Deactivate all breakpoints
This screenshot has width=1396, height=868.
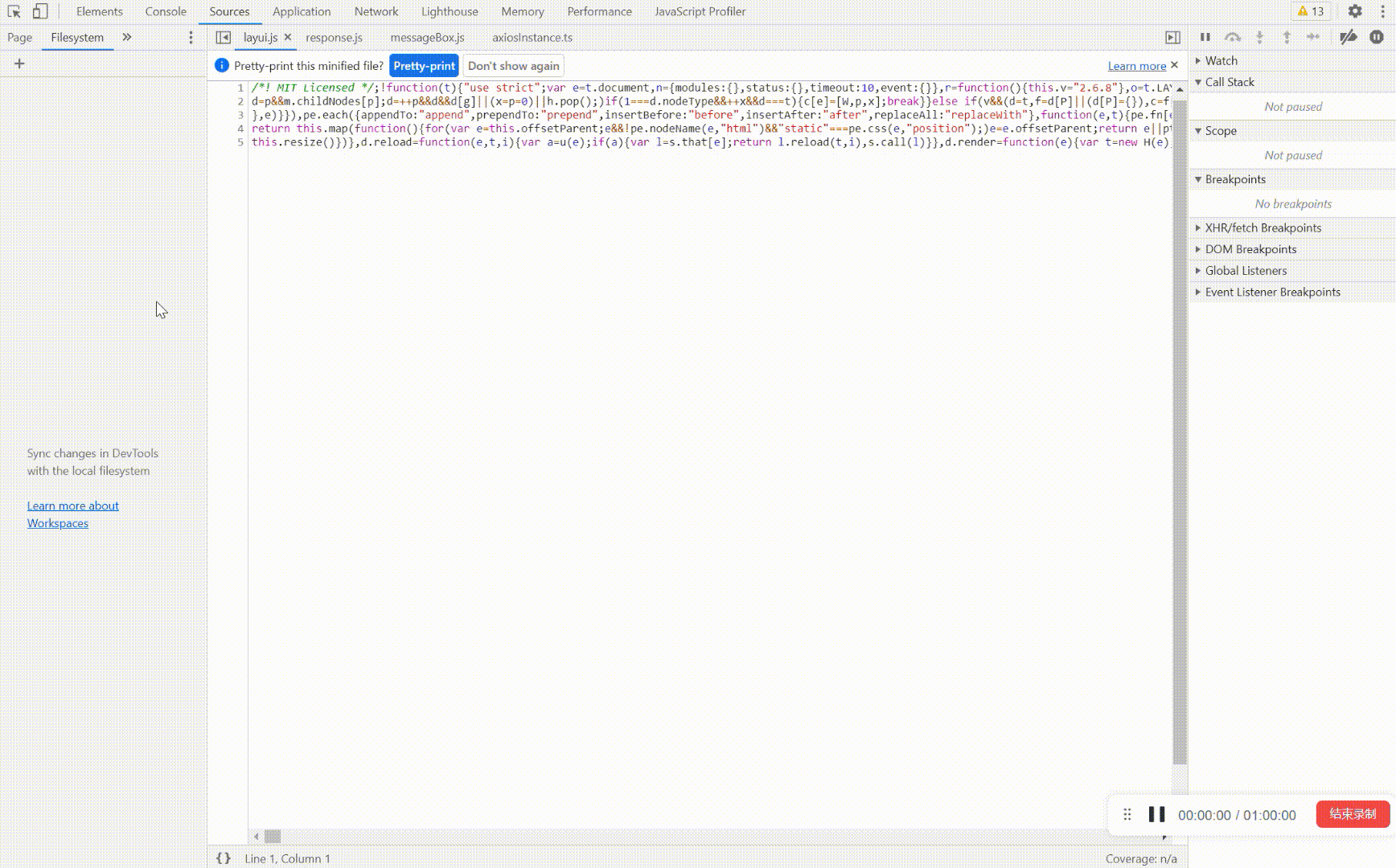pyautogui.click(x=1349, y=37)
